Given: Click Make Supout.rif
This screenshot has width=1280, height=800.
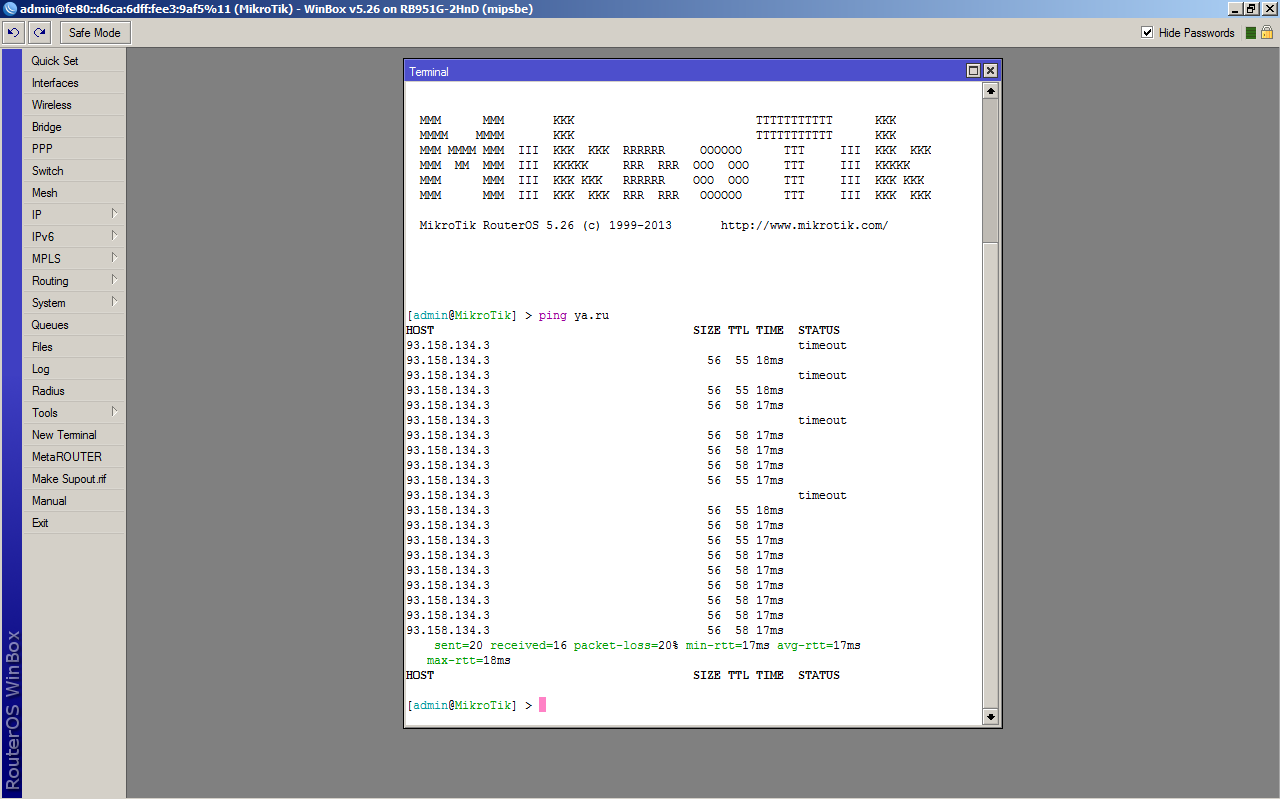Looking at the screenshot, I should (x=75, y=479).
